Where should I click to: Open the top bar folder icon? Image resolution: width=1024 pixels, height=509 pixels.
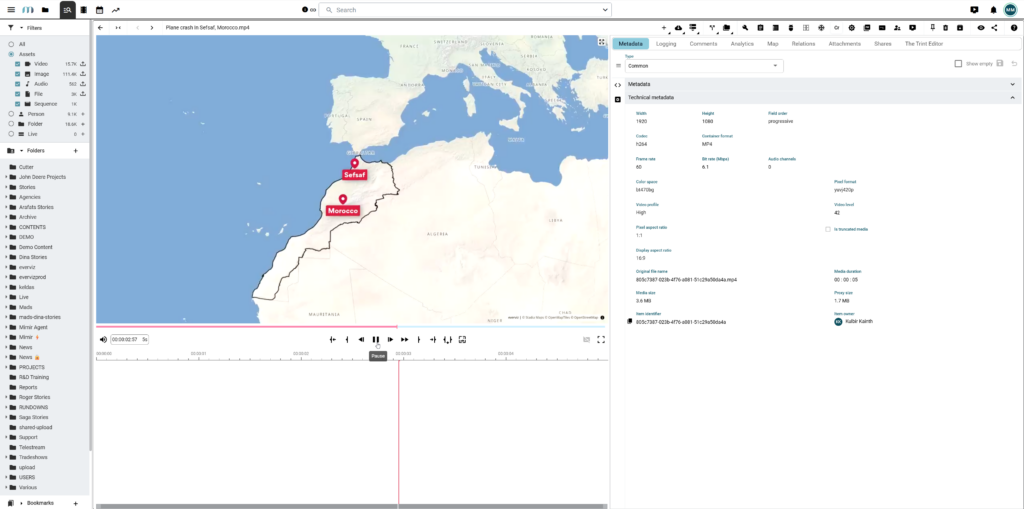45,10
